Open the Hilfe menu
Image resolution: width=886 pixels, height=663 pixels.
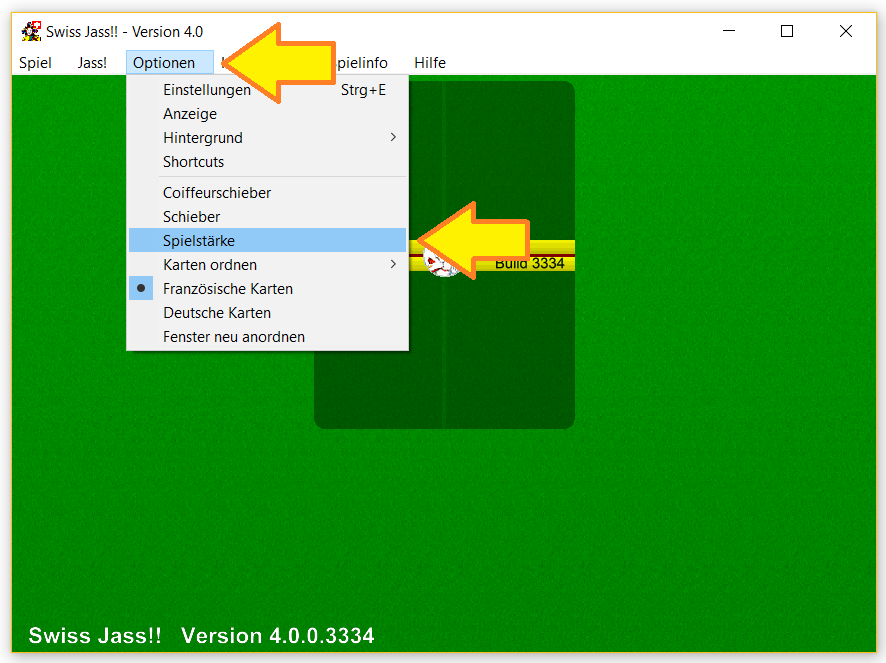click(429, 63)
